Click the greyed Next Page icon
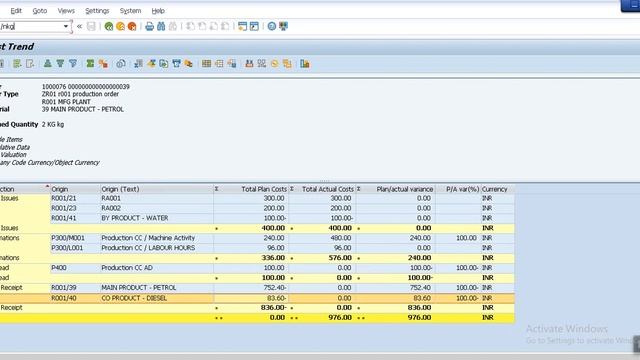Screen dimensions: 640x360 [x=213, y=27]
